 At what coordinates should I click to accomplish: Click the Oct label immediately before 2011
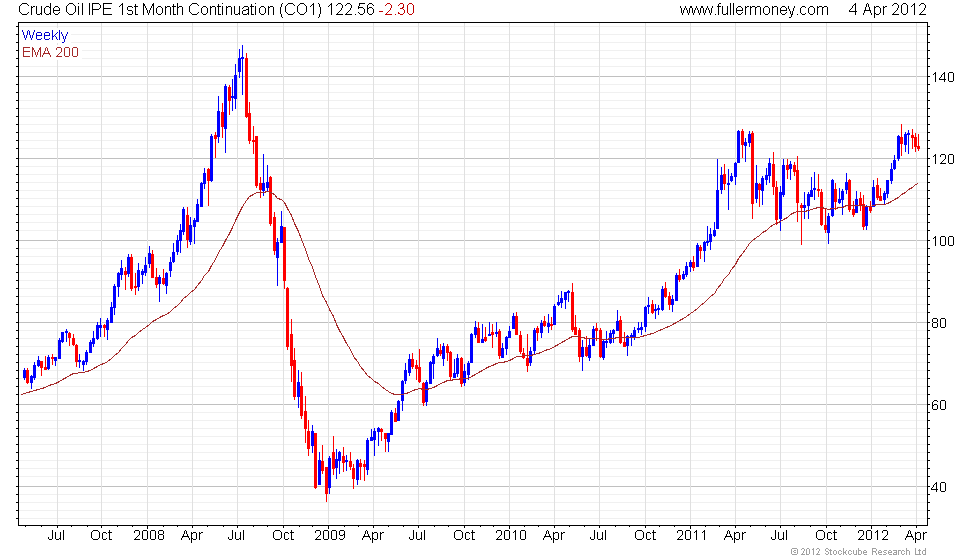click(x=645, y=536)
